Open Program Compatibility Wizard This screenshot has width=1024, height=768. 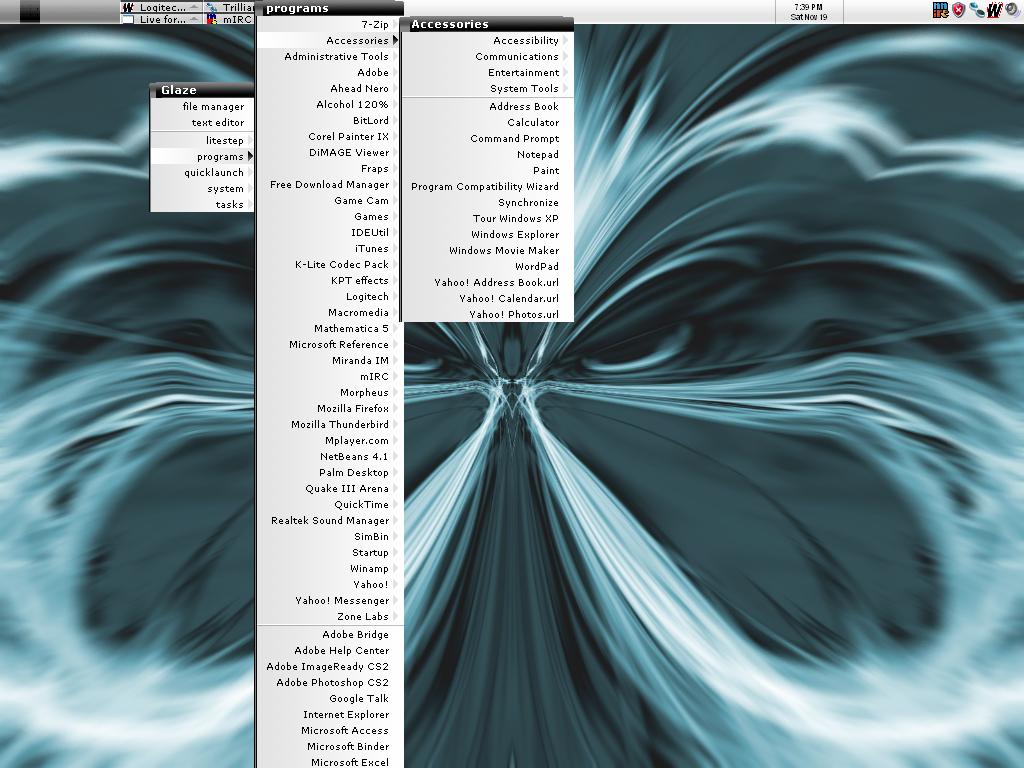point(488,187)
